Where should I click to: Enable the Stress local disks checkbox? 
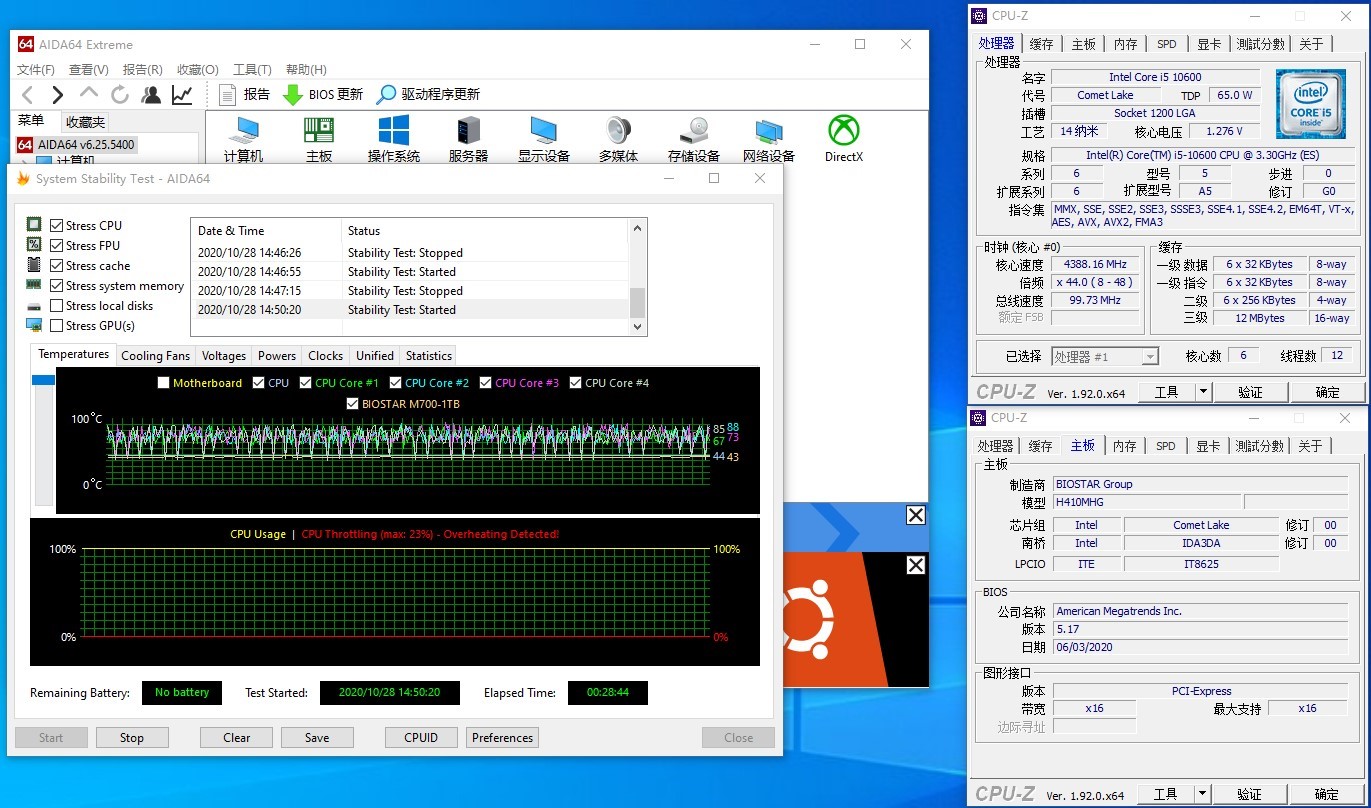pos(56,306)
